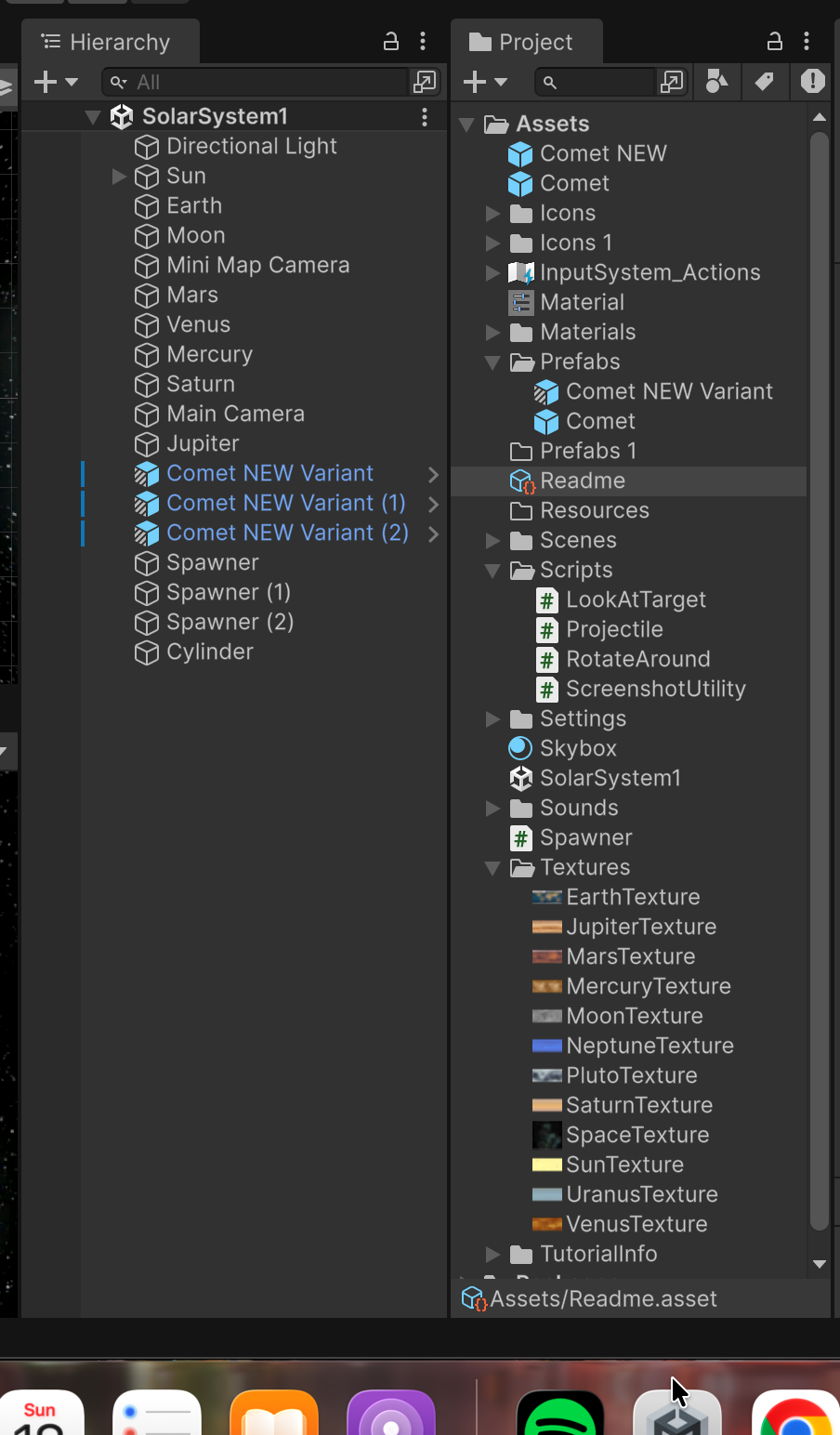
Task: Open SolarSystem1 scene options menu
Action: [x=425, y=116]
